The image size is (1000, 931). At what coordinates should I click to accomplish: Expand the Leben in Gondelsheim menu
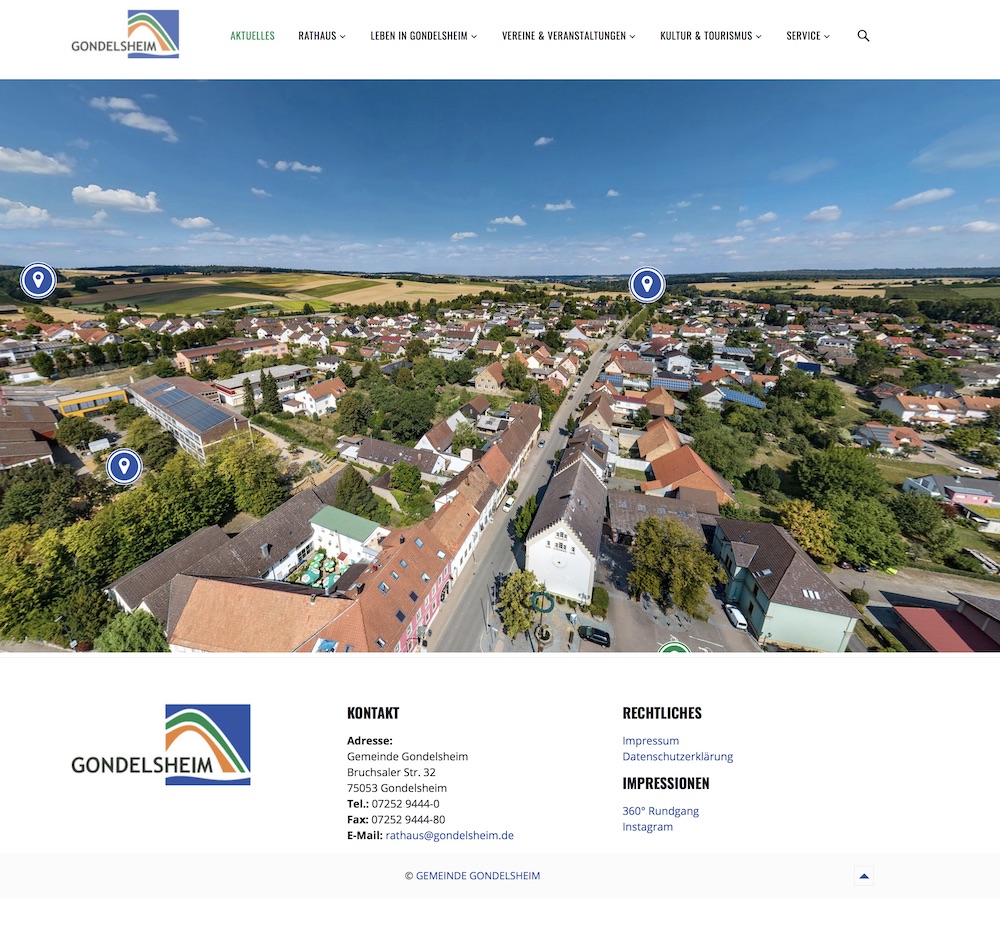point(423,36)
